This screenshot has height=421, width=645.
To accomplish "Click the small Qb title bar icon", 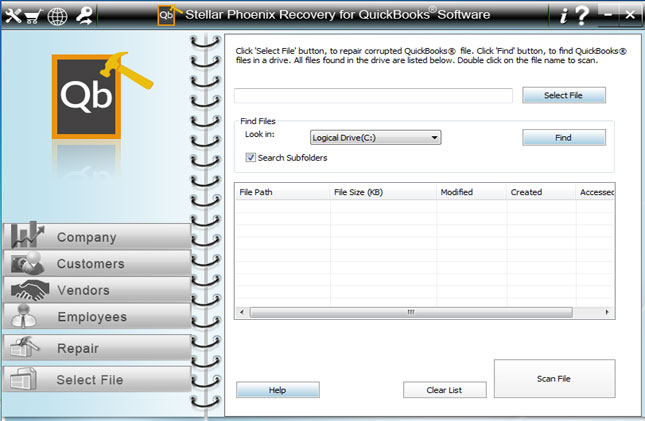I will pyautogui.click(x=167, y=16).
